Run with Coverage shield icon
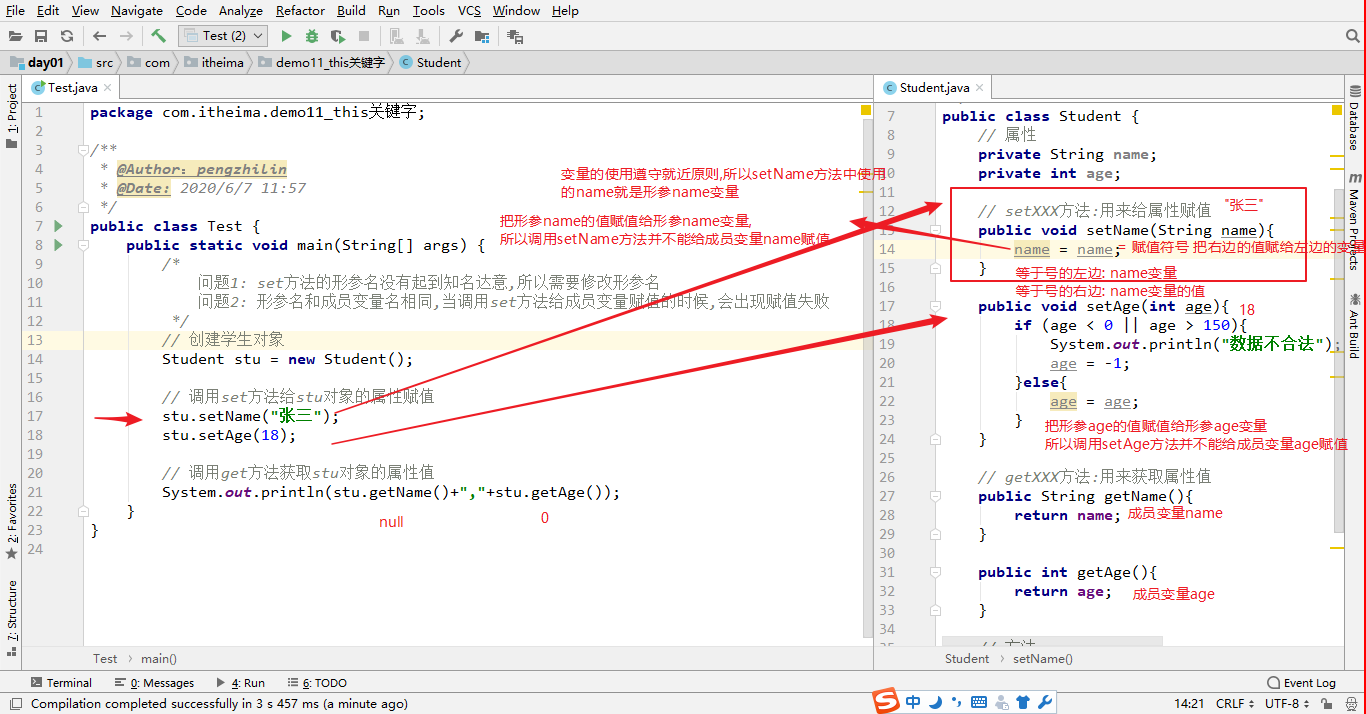The image size is (1366, 714). pos(337,36)
